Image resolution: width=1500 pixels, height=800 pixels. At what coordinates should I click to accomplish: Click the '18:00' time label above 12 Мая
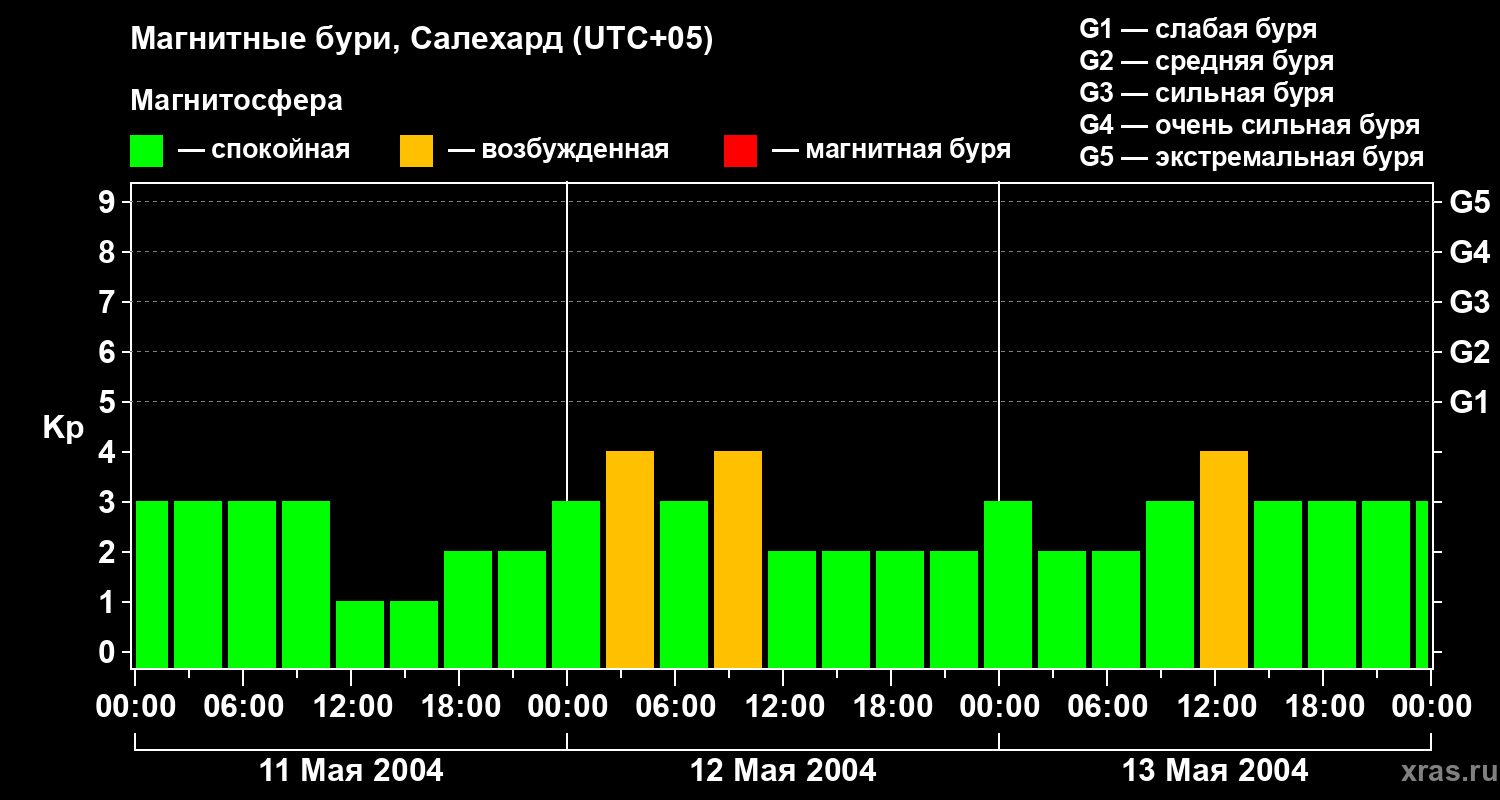[x=891, y=707]
